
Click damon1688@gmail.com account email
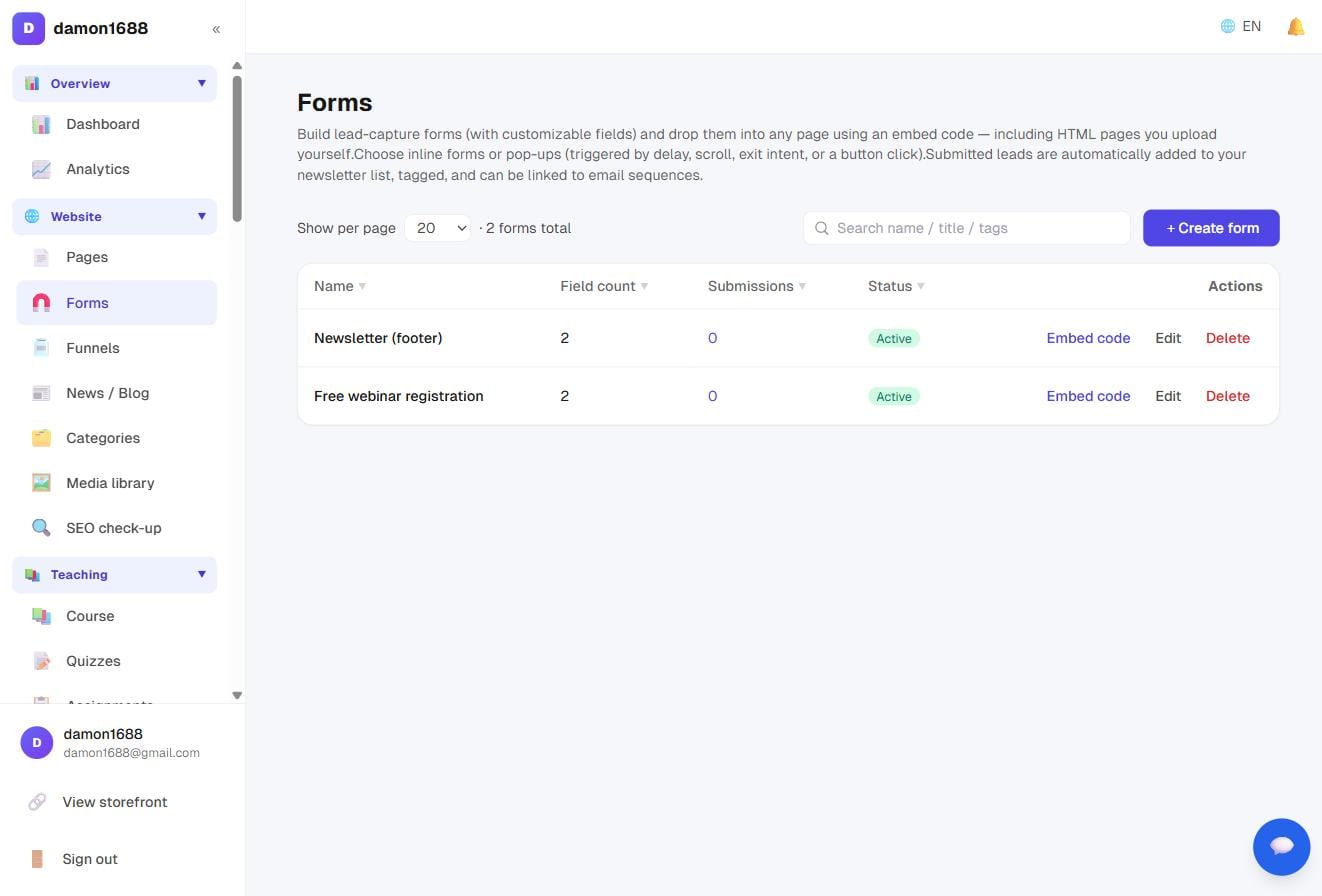click(x=132, y=753)
